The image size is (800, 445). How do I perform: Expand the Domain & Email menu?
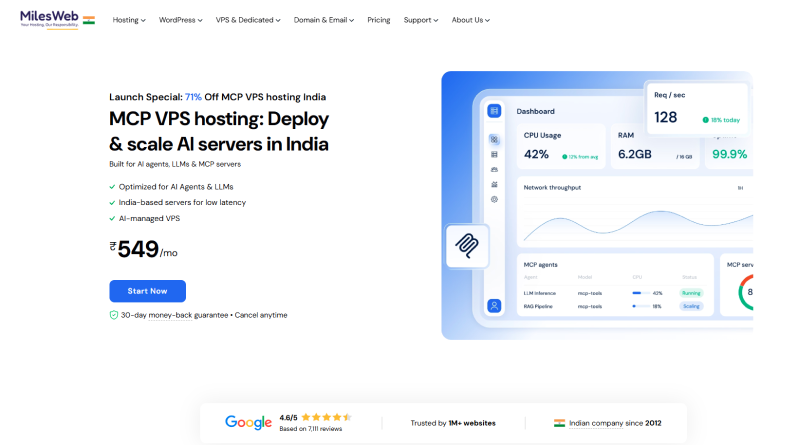(x=323, y=20)
